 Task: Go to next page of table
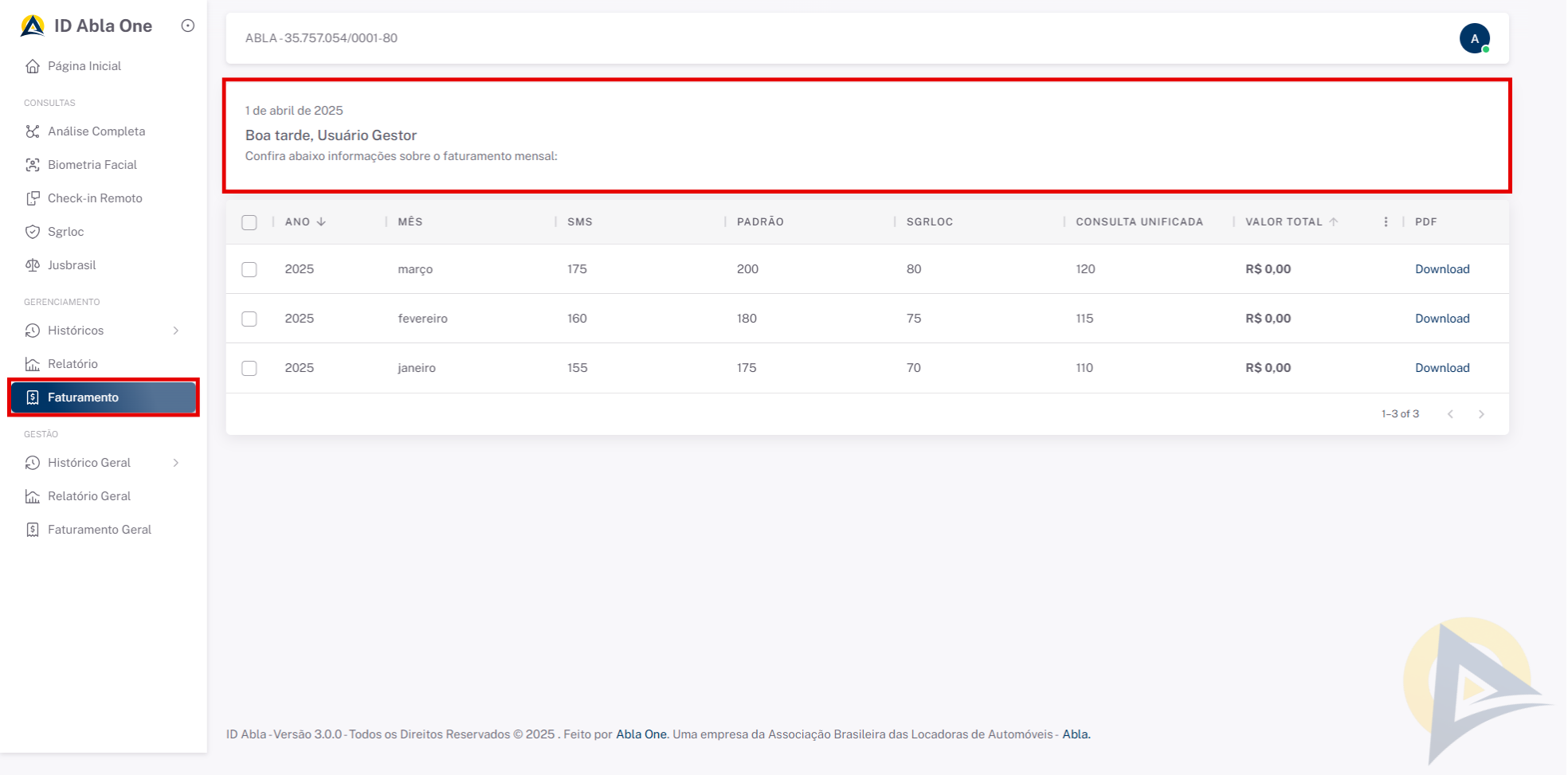tap(1481, 414)
